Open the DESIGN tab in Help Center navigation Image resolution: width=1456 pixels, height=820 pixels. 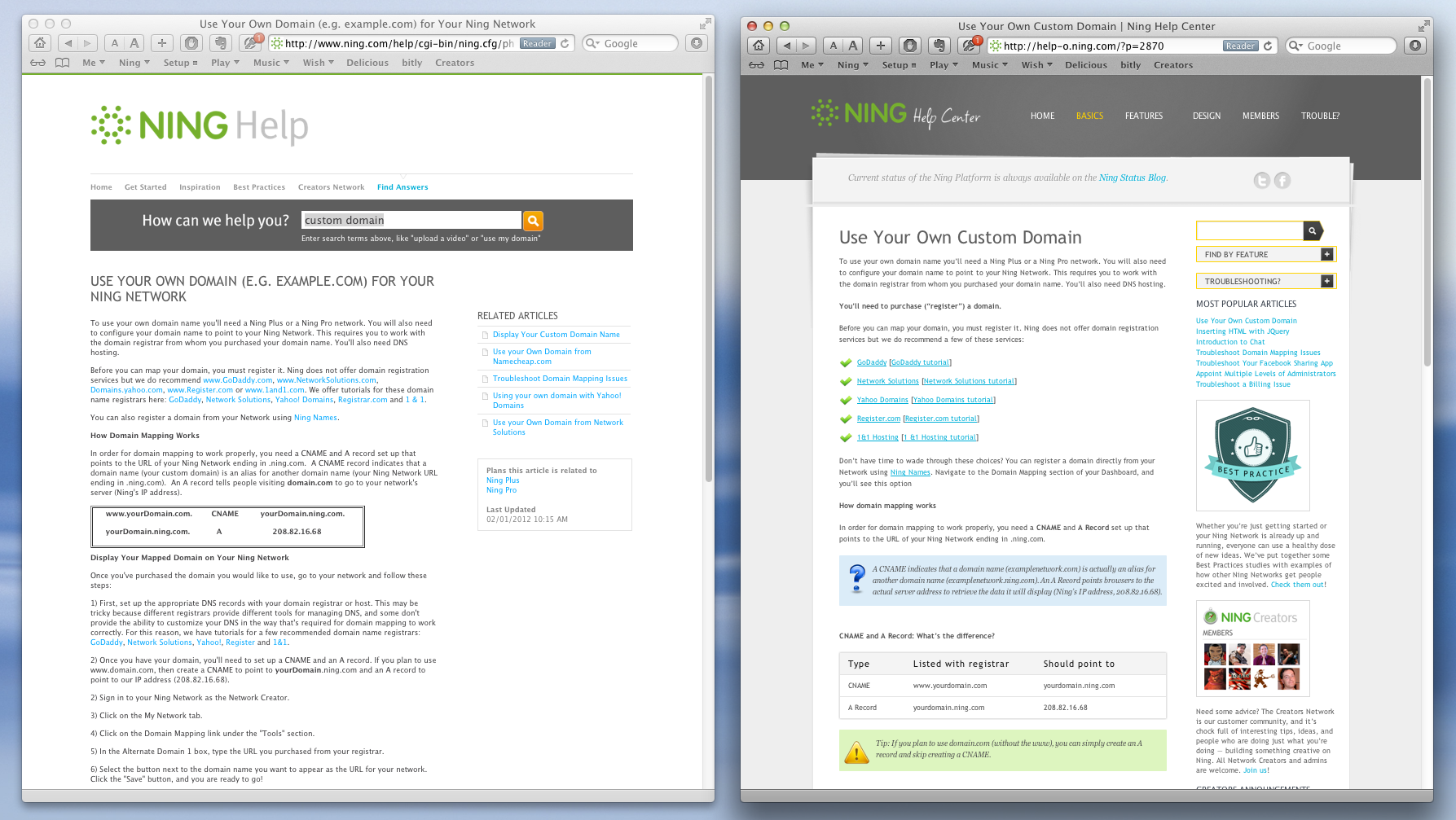tap(1207, 116)
